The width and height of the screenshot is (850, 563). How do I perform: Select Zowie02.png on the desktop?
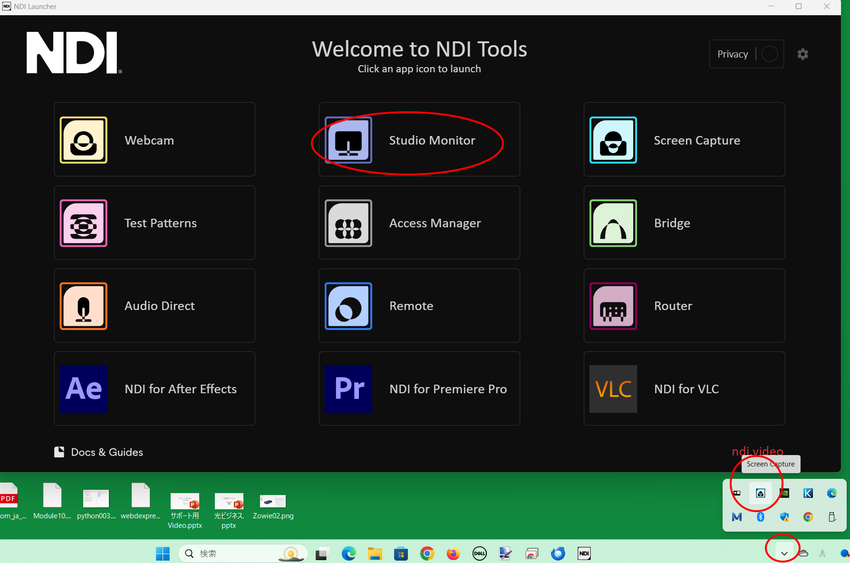[273, 507]
